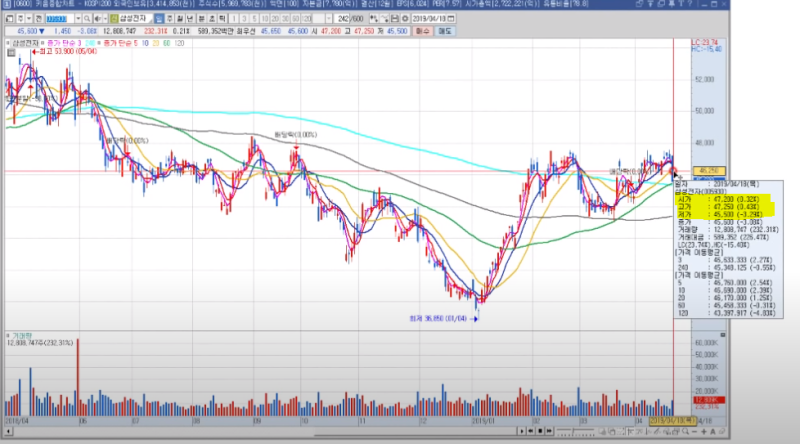
Task: Choose the 3 interval preset button
Action: pos(244,18)
